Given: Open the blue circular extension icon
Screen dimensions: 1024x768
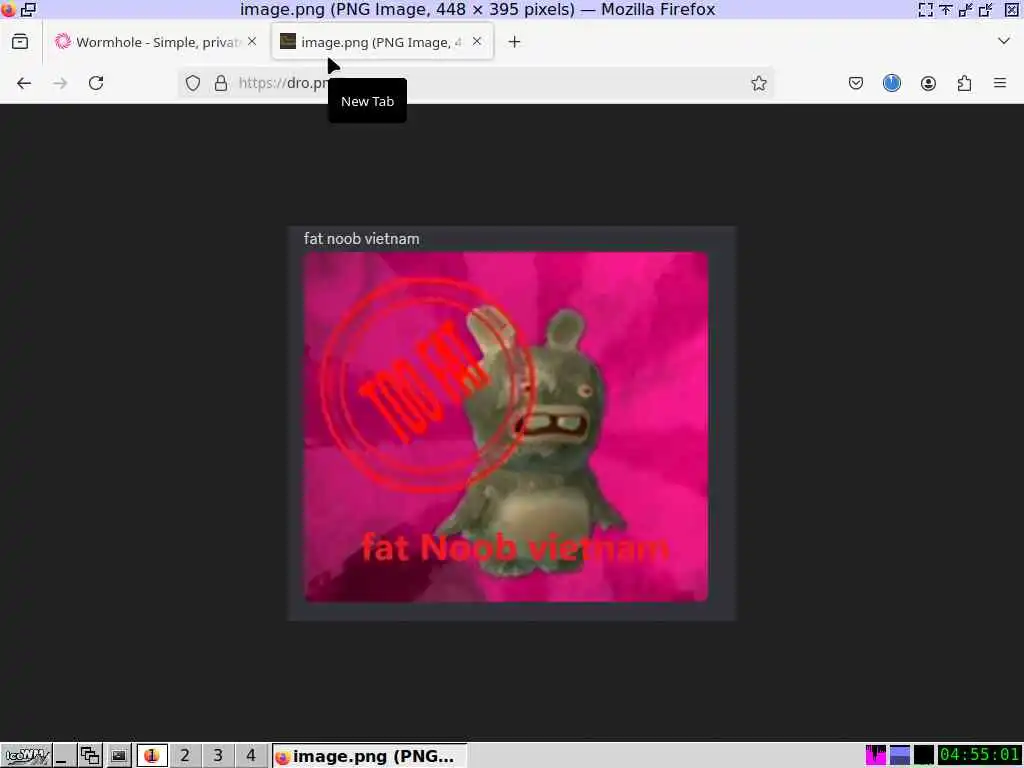Looking at the screenshot, I should click(892, 83).
